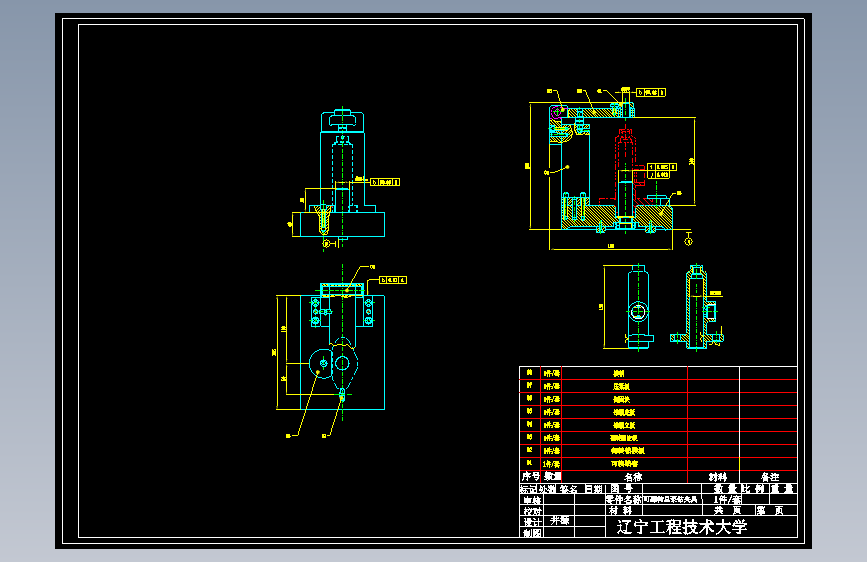
Task: Click the 制图 cell in title block
Action: tap(532, 533)
